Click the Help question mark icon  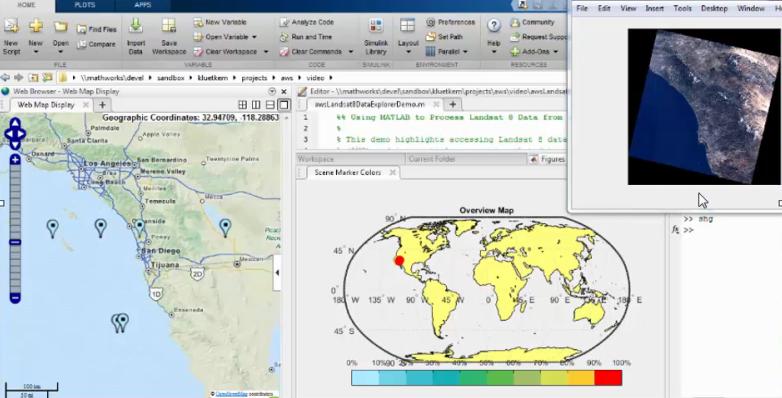[x=493, y=26]
